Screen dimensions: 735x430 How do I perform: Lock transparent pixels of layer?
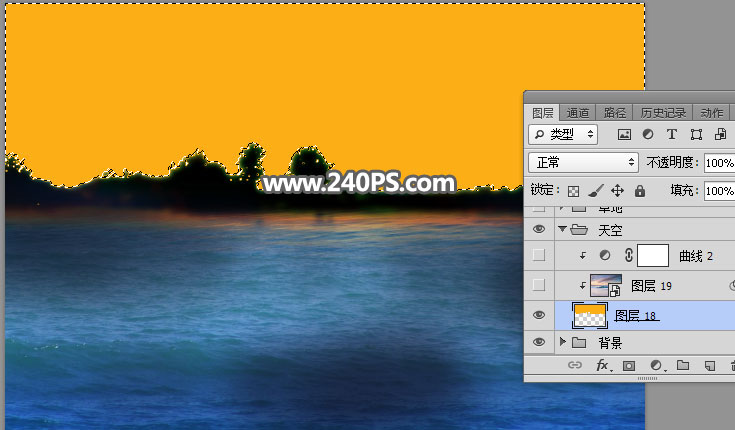pos(573,190)
